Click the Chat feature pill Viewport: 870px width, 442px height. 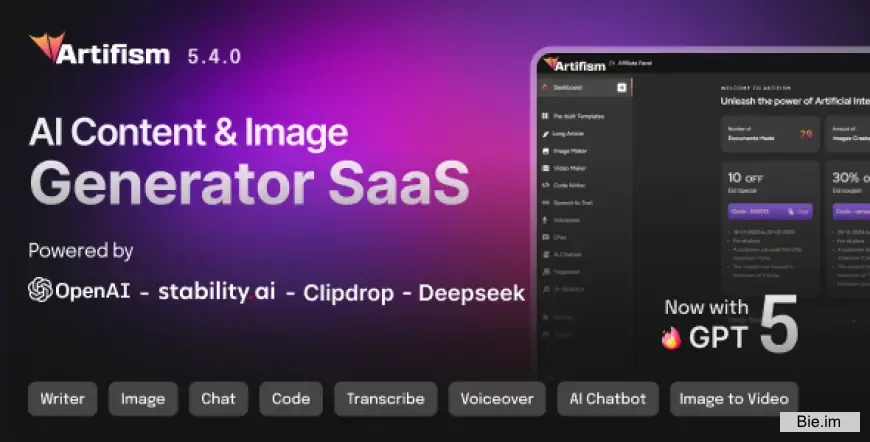pos(218,399)
